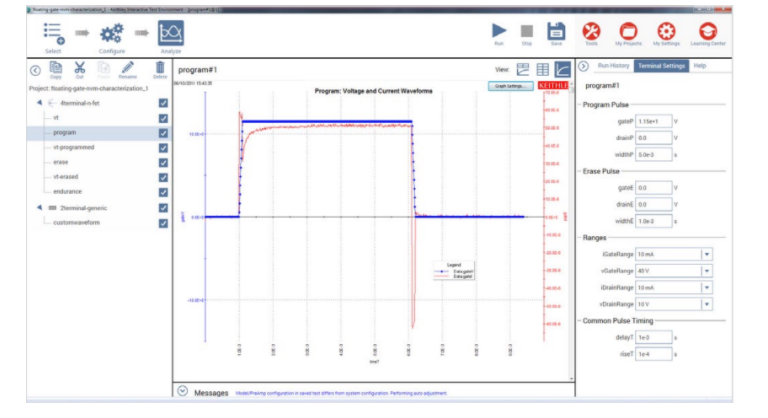Select the vt-programmed test

(x=73, y=147)
